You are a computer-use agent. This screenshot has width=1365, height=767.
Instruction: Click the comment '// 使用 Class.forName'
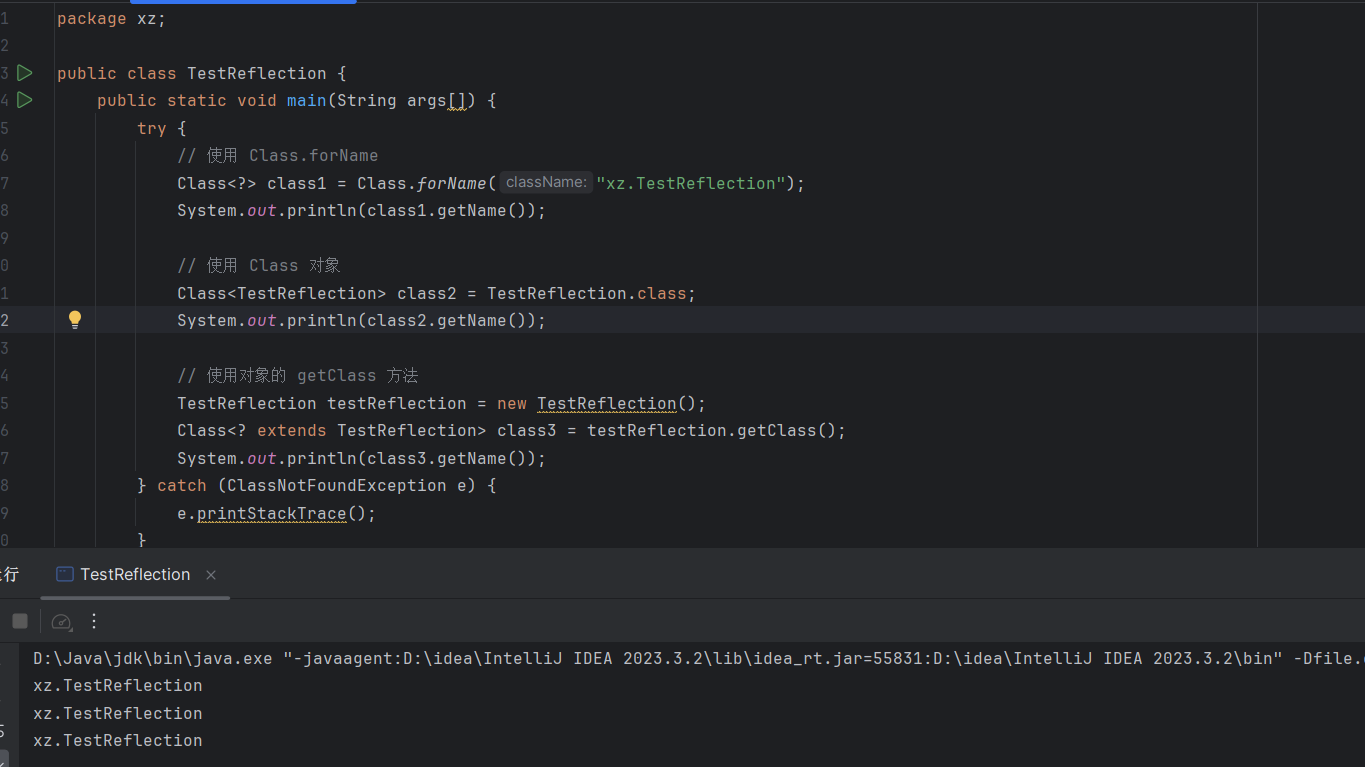pos(278,155)
